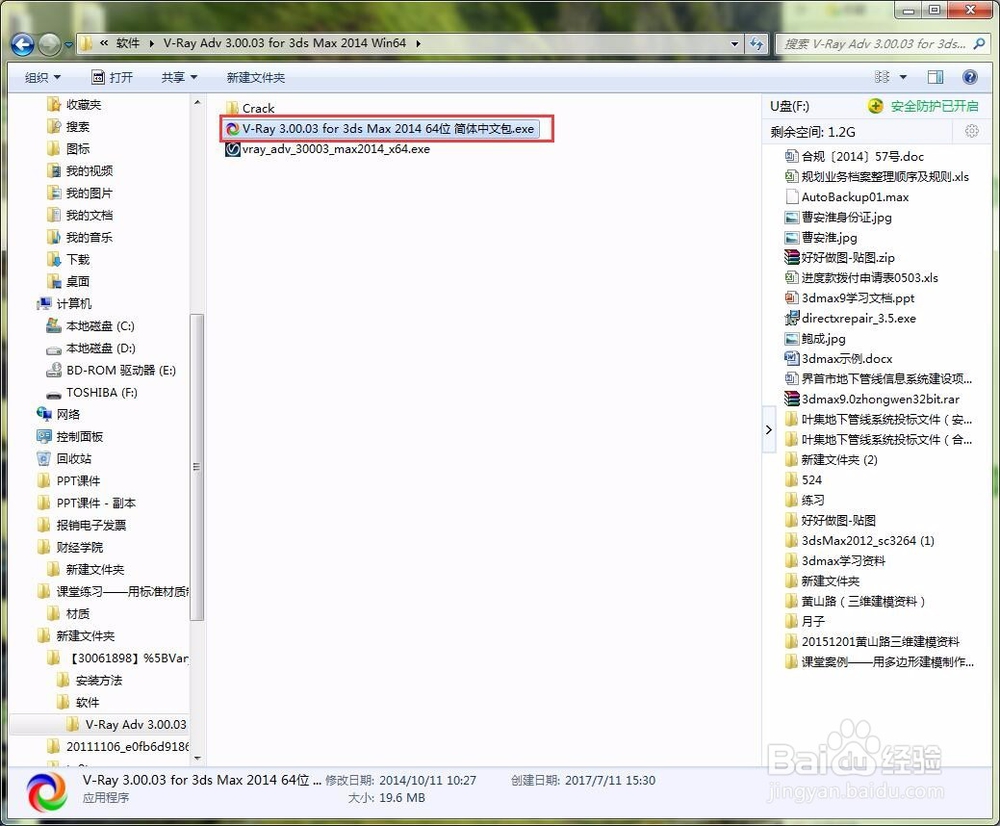The height and width of the screenshot is (826, 1000).
Task: Click the refresh button beside address bar
Action: 756,43
